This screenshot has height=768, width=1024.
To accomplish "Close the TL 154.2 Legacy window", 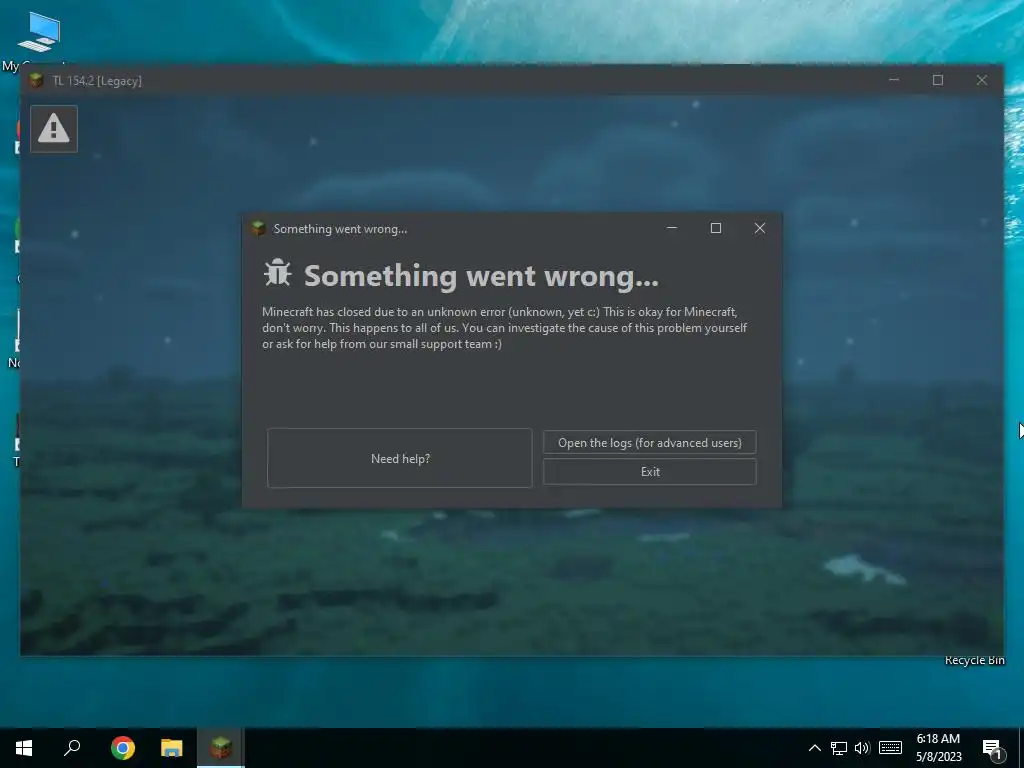I will click(x=982, y=80).
